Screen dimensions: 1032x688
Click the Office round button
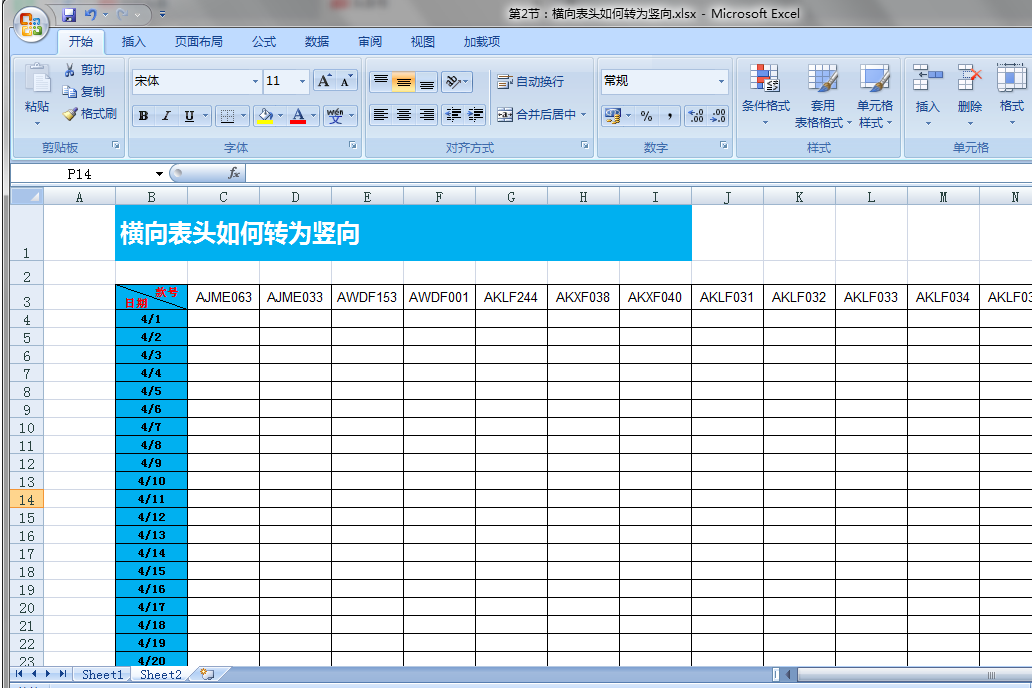coord(31,25)
